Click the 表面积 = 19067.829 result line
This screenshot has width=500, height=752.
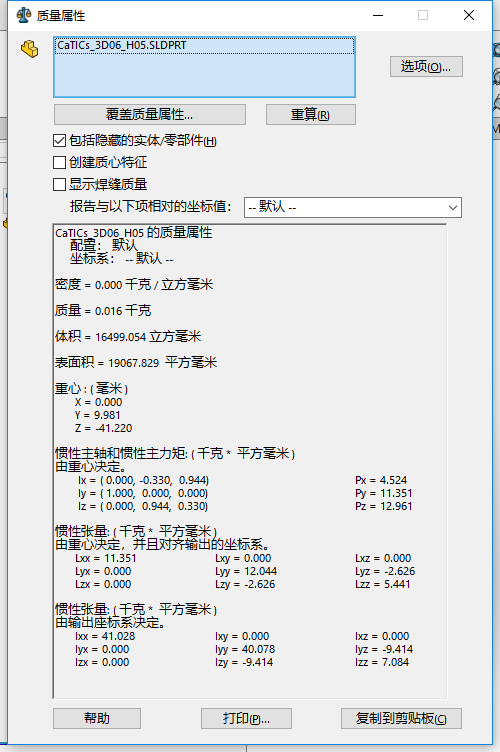click(136, 363)
